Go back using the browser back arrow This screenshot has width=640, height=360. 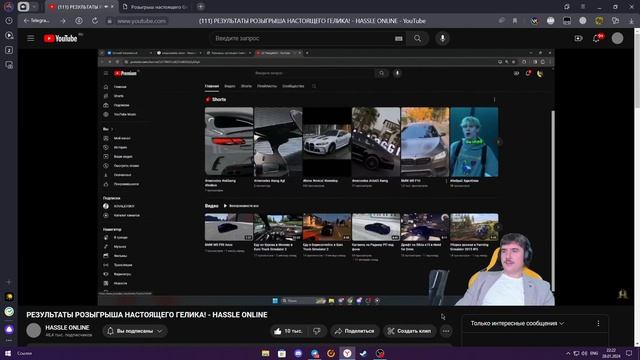pyautogui.click(x=26, y=21)
